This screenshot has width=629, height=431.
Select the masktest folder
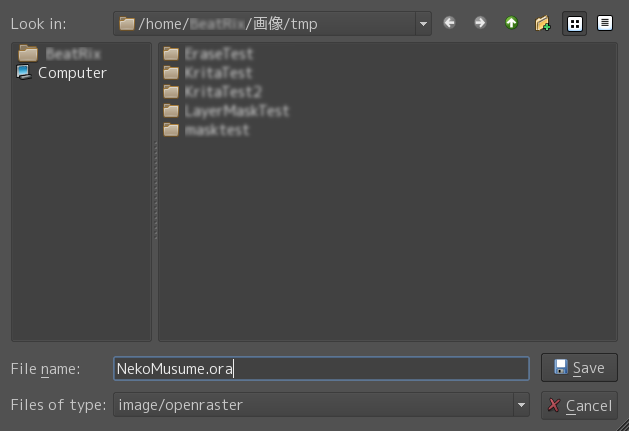pyautogui.click(x=216, y=130)
